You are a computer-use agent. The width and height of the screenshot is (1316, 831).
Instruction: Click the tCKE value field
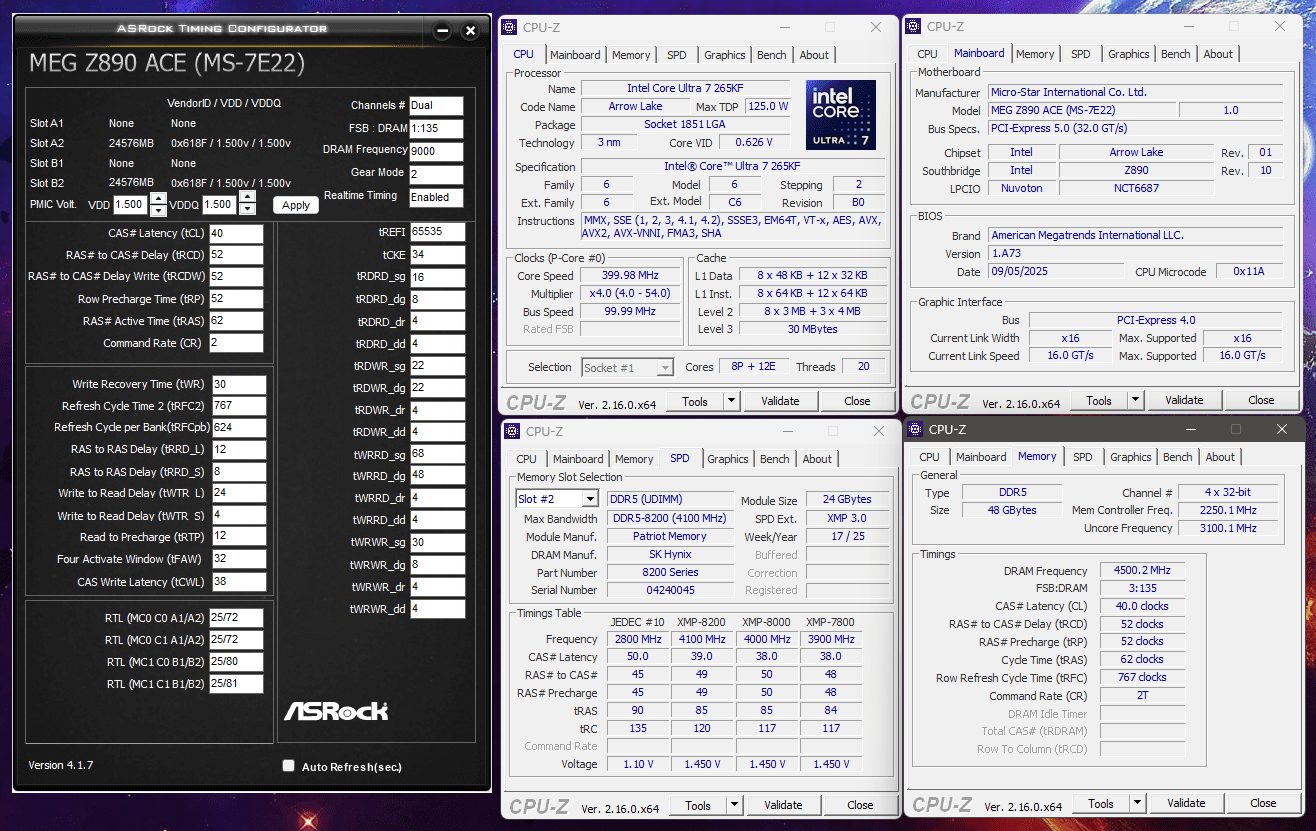click(x=437, y=255)
